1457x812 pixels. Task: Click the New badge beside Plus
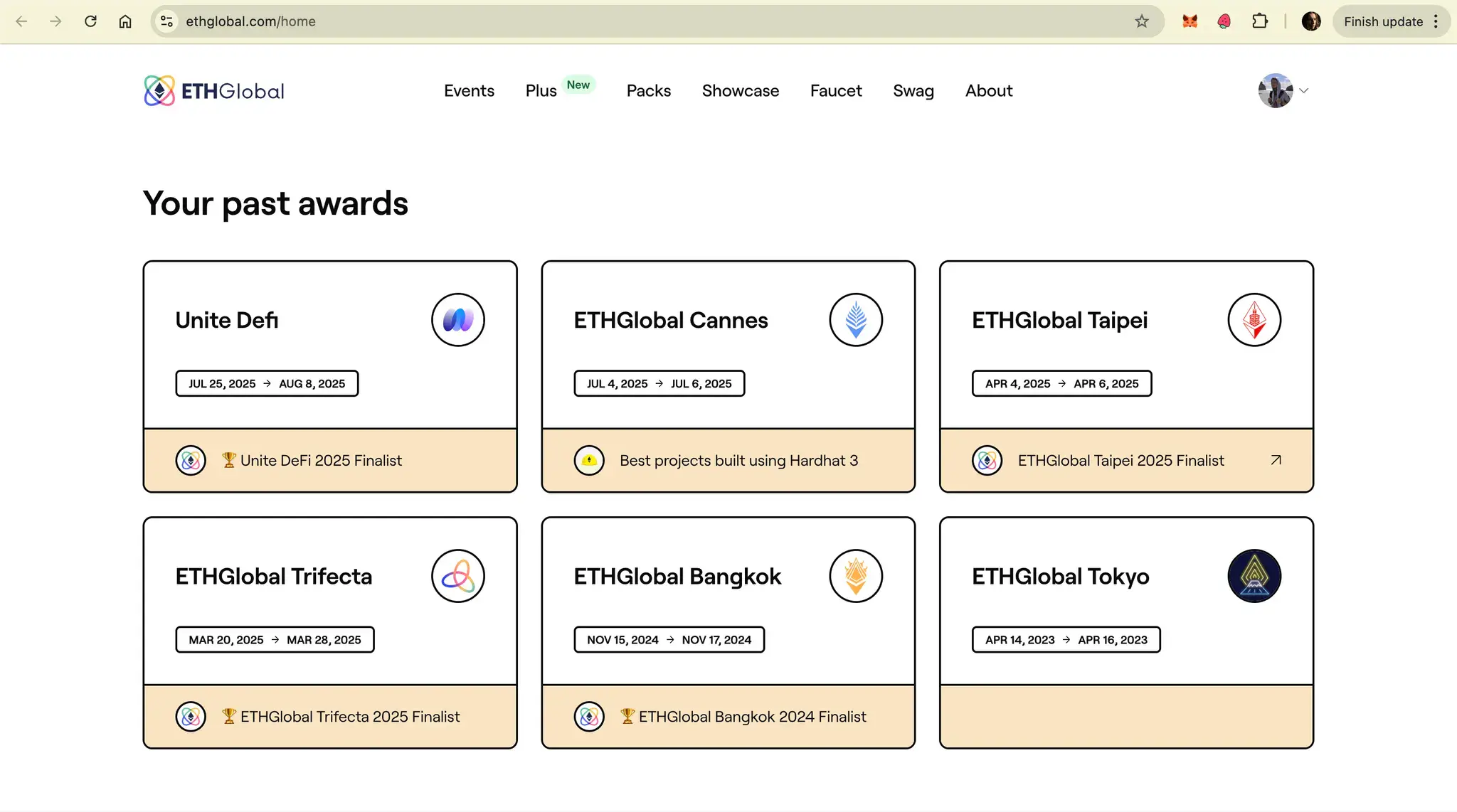[x=578, y=85]
